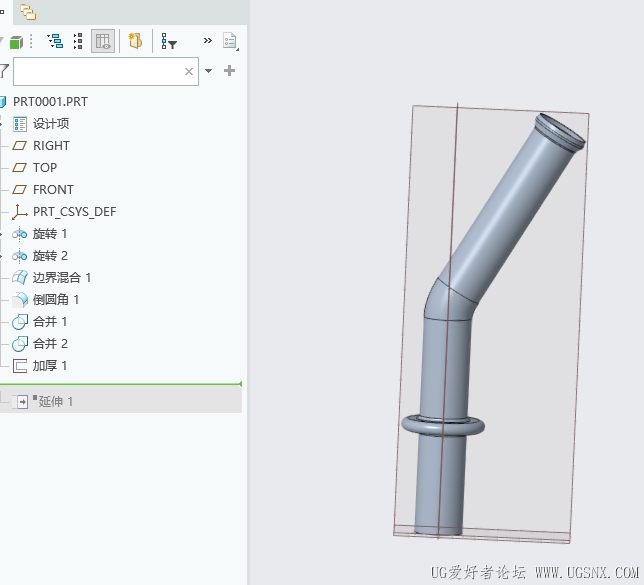Screen dimensions: 644x585
Task: Click the pipe flange ring in viewport
Action: [443, 426]
